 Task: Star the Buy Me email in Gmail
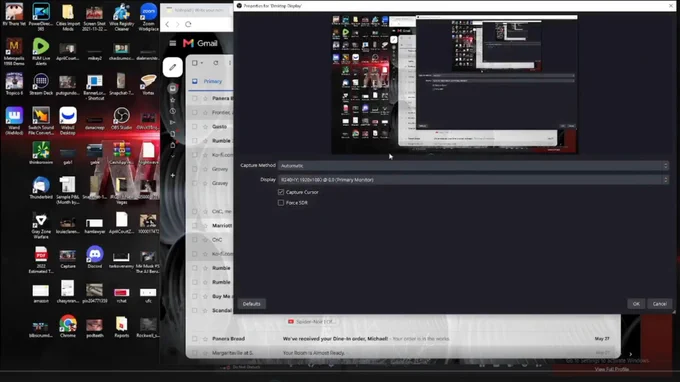[205, 296]
